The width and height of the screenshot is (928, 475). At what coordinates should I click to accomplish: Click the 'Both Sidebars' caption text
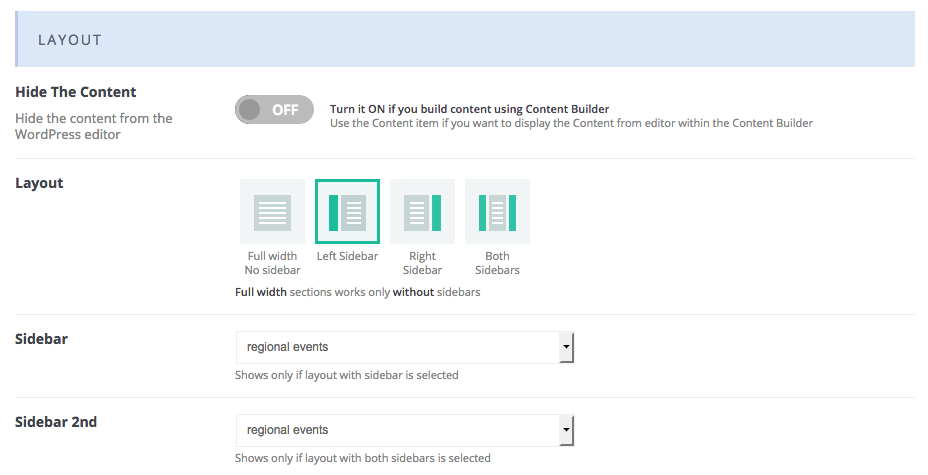[x=497, y=263]
